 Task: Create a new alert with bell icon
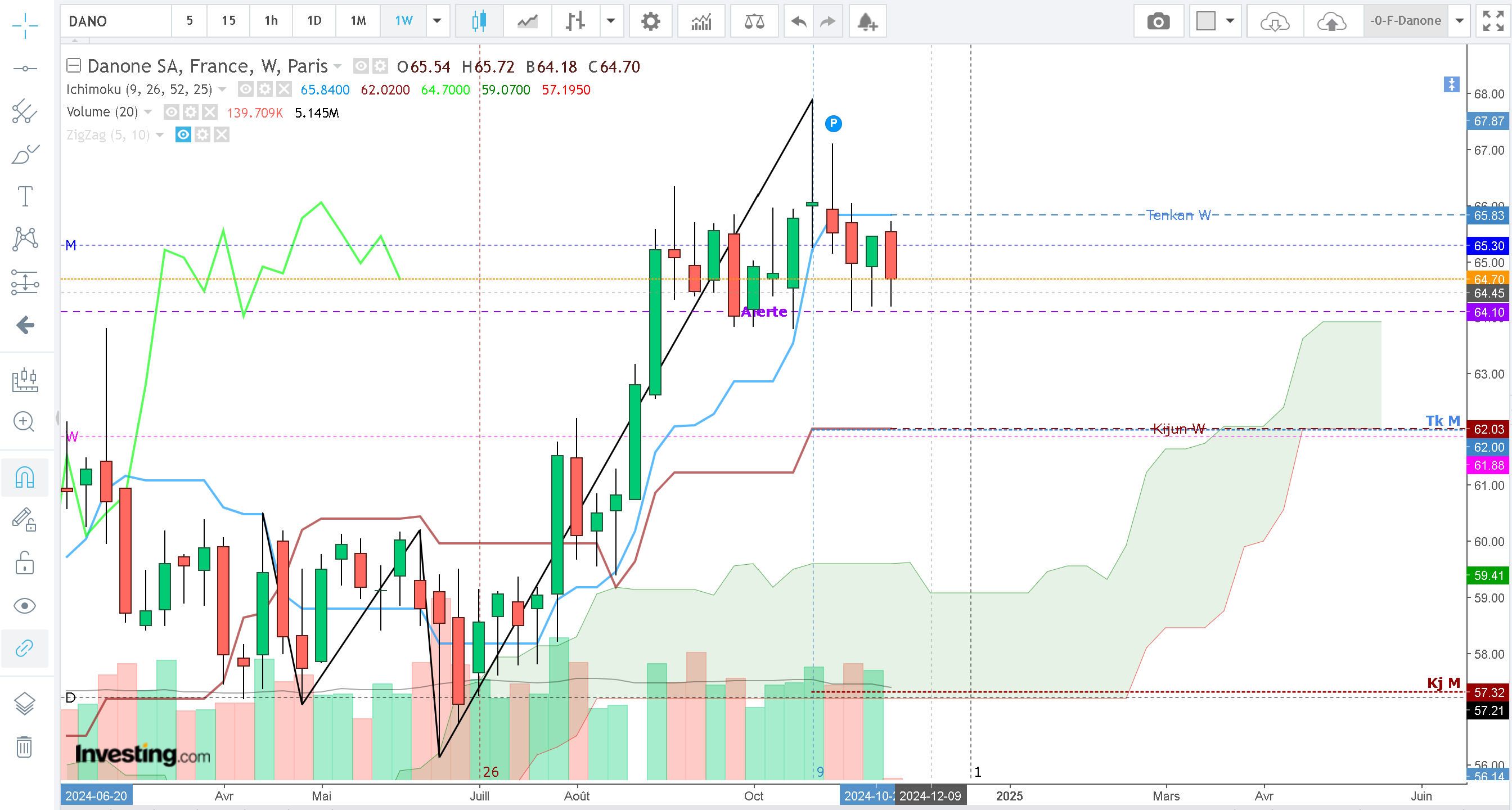point(867,21)
